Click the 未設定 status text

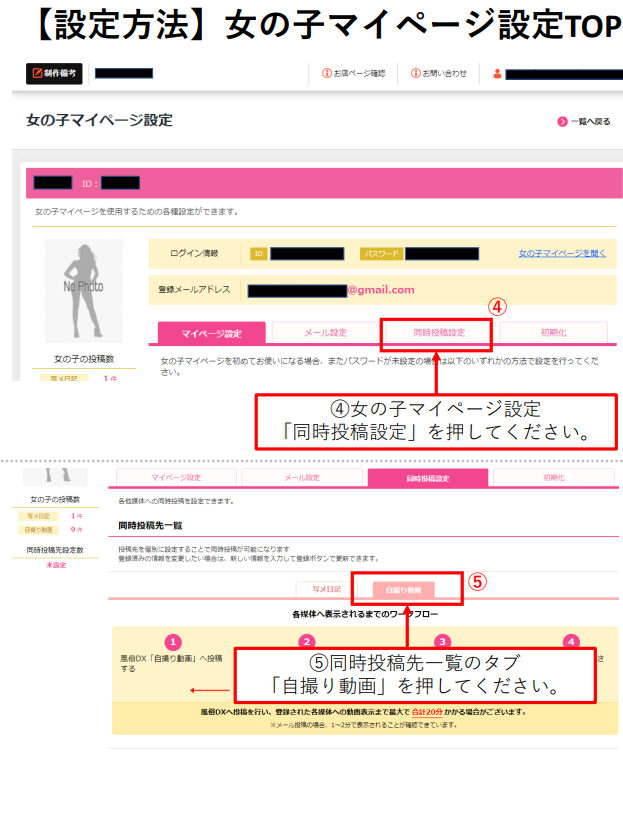(x=56, y=565)
